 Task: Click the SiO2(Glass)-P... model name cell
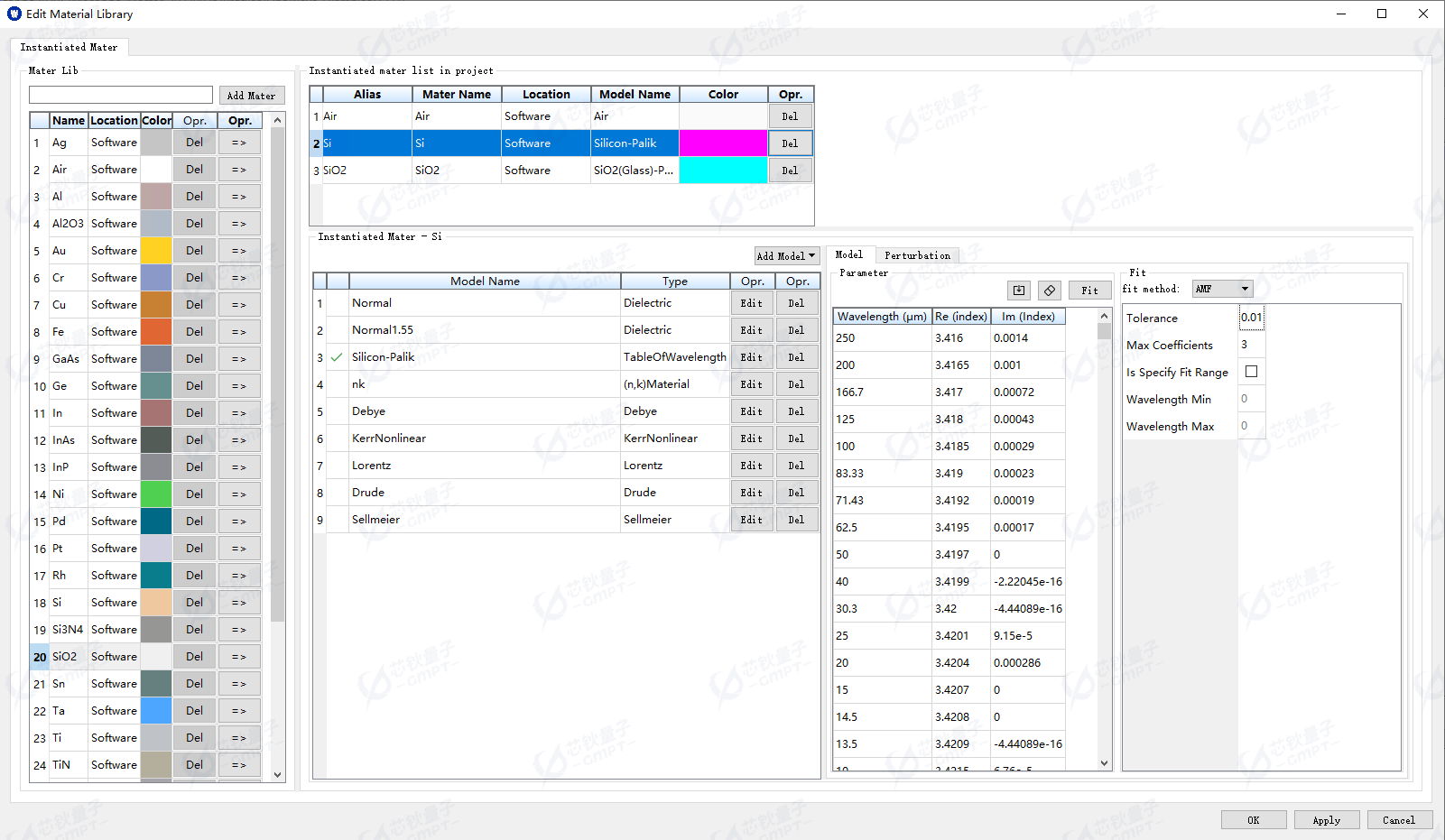635,171
